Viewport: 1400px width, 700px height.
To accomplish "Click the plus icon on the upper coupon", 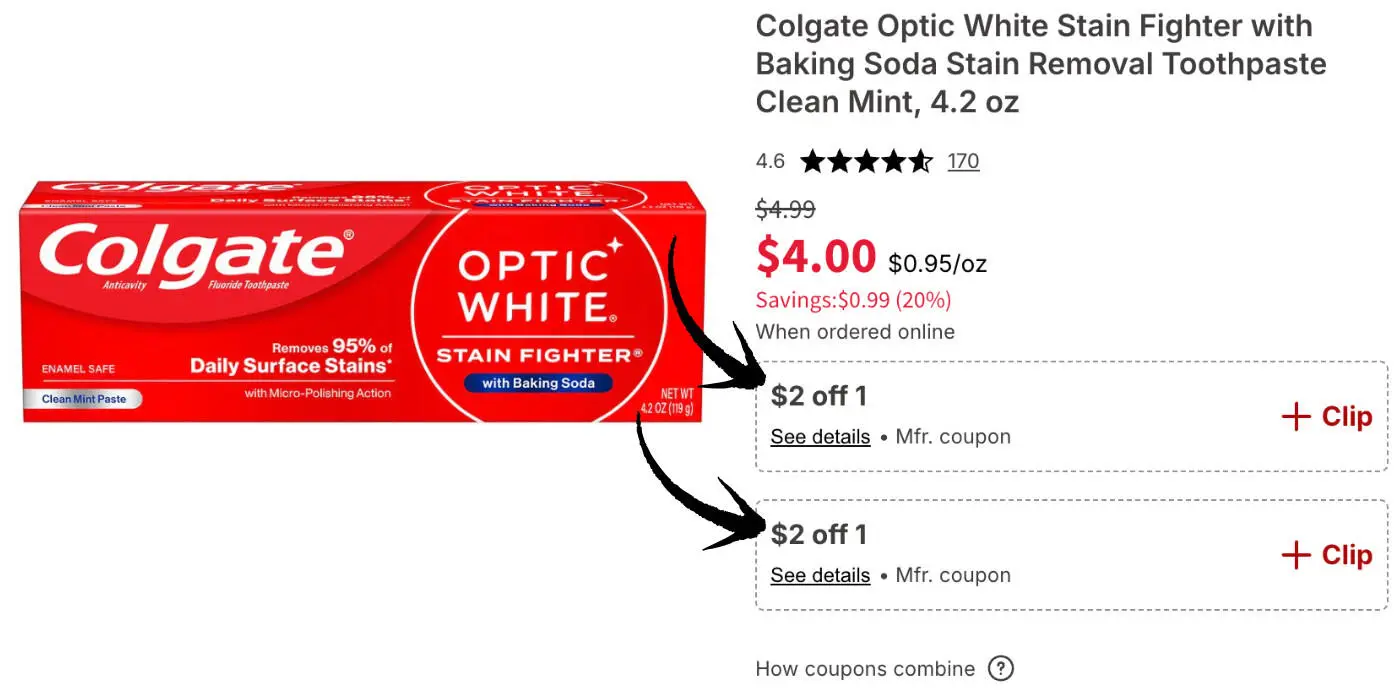I will click(1296, 417).
